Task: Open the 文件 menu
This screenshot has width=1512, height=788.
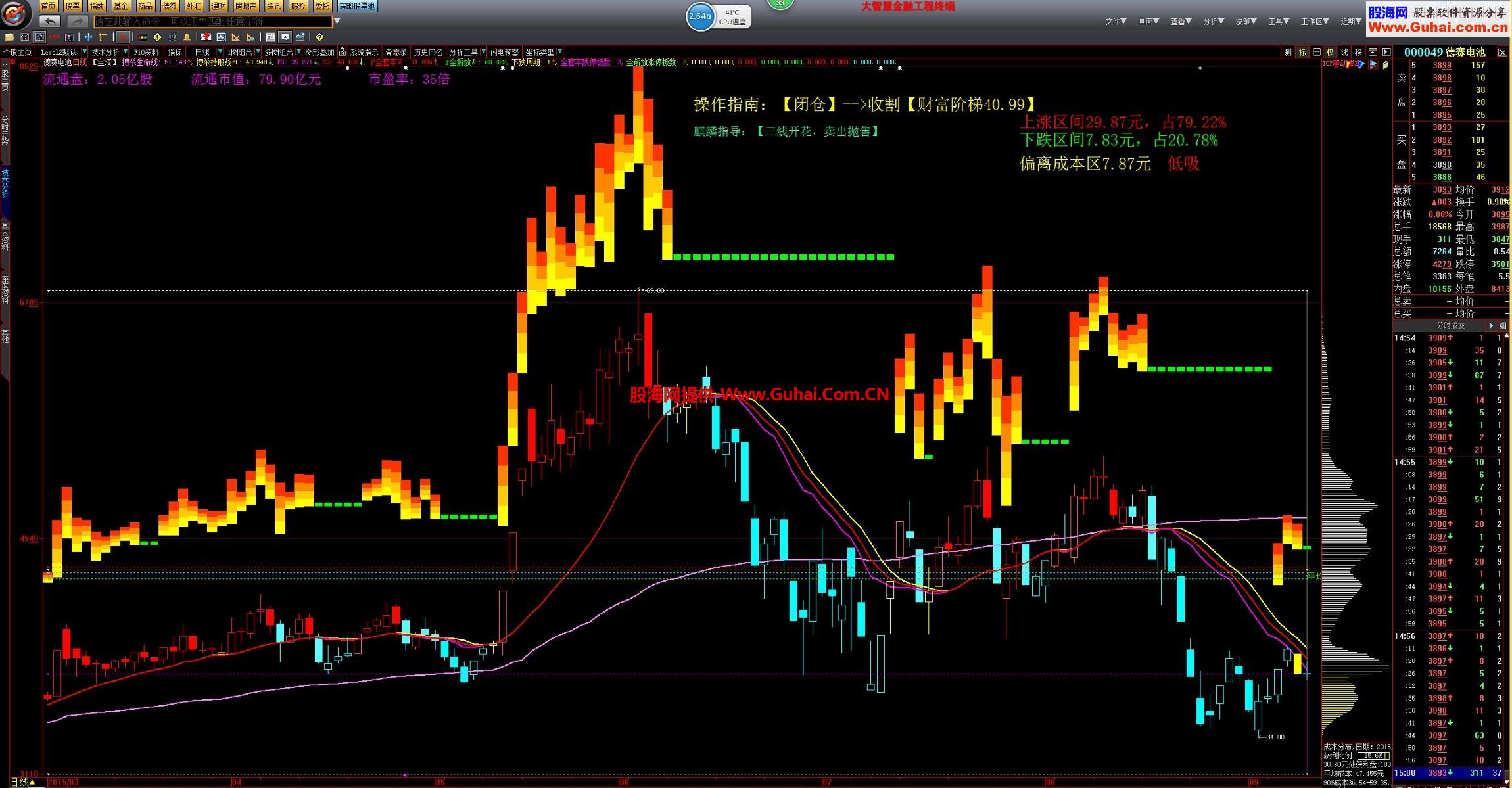Action: pyautogui.click(x=1115, y=21)
